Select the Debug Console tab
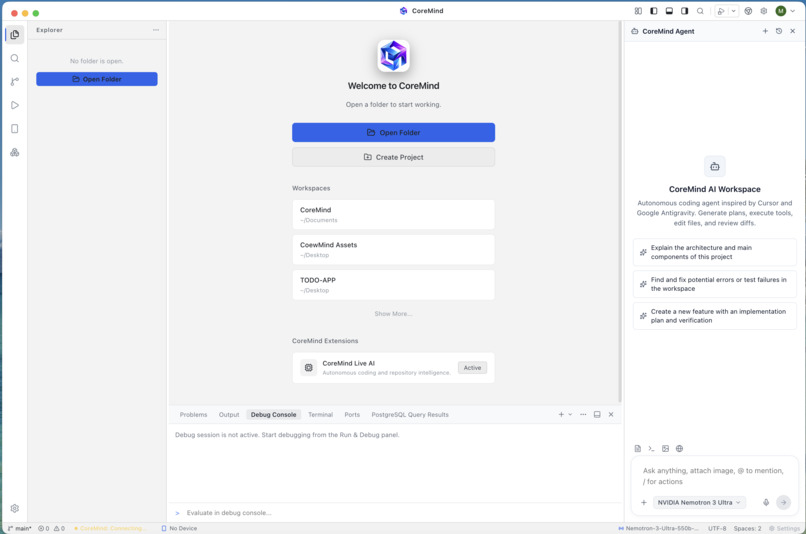Viewport: 806px width, 534px height. click(273, 414)
